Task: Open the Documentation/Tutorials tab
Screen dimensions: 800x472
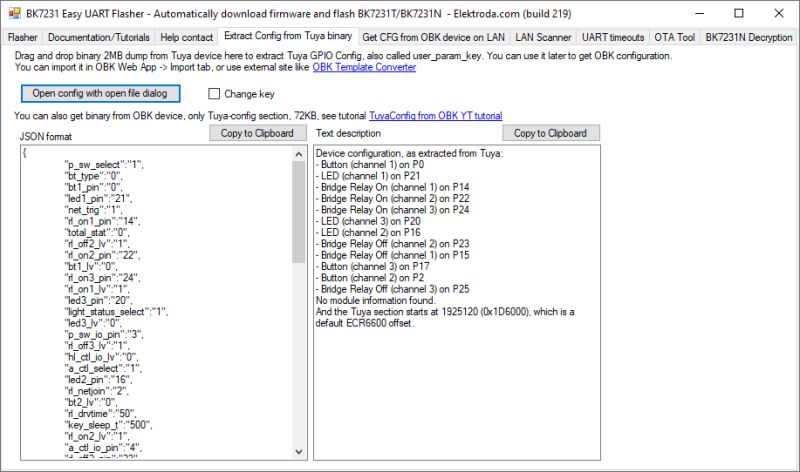Action: point(98,37)
